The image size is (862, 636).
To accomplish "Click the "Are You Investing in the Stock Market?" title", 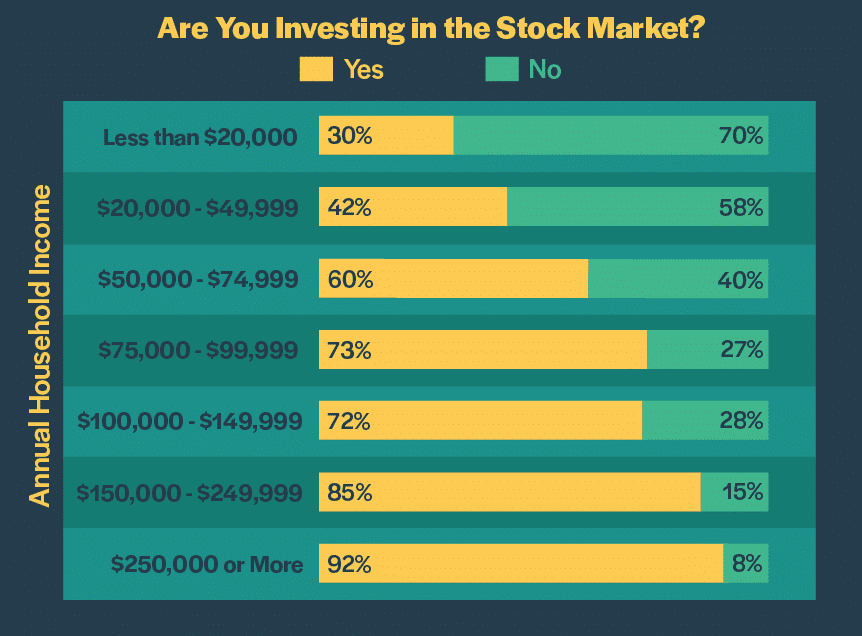I will coord(431,27).
